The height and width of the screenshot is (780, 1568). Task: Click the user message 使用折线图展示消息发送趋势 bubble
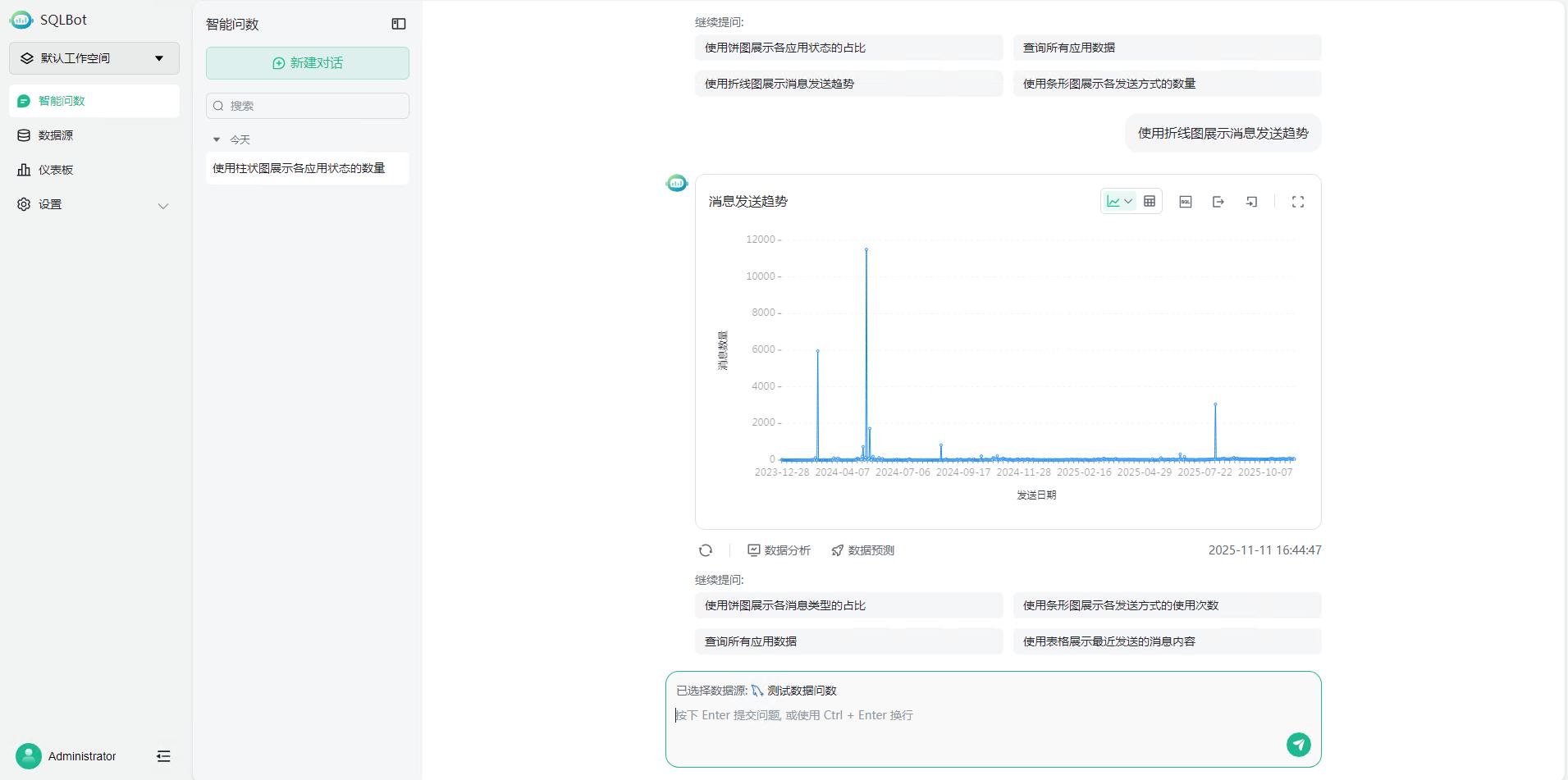(x=1223, y=133)
